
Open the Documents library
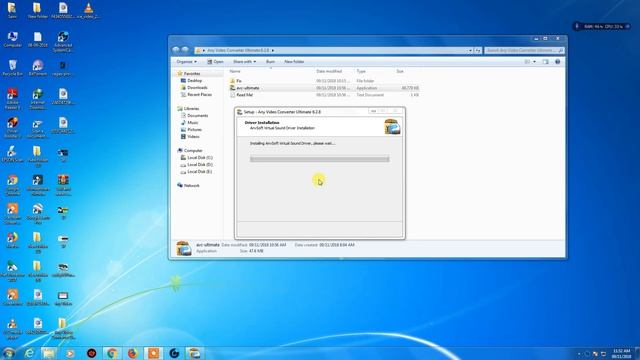pyautogui.click(x=198, y=116)
